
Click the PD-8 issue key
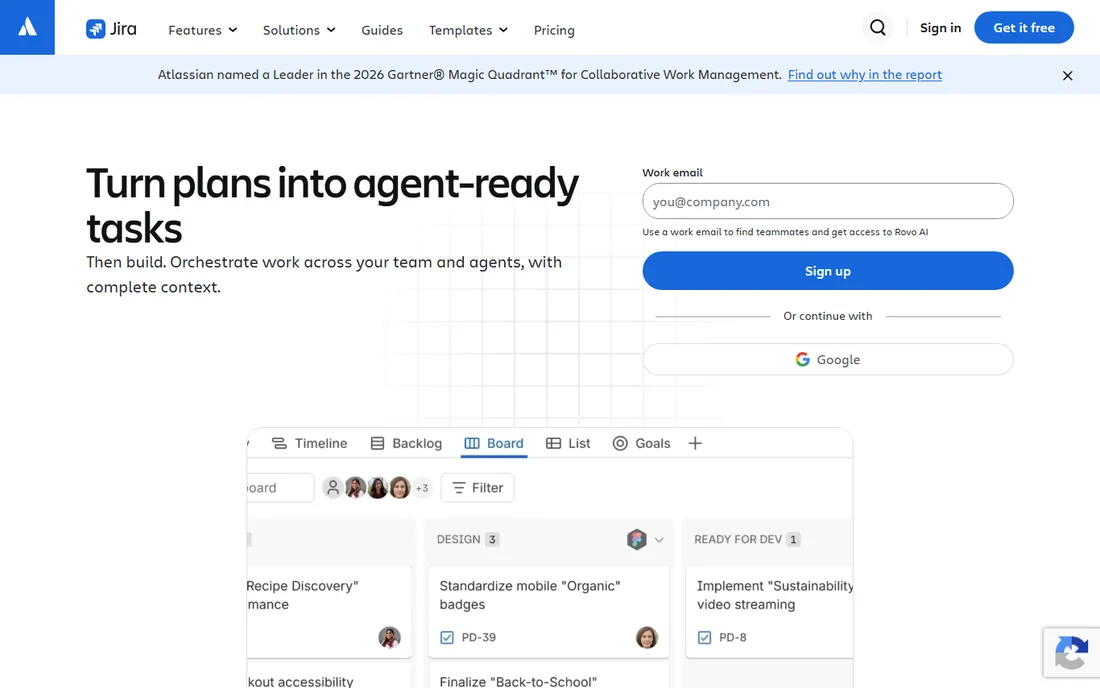(732, 638)
